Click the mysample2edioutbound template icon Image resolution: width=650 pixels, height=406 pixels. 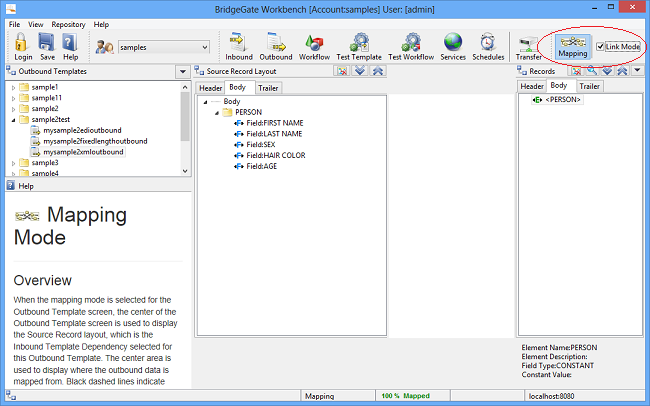[36, 131]
